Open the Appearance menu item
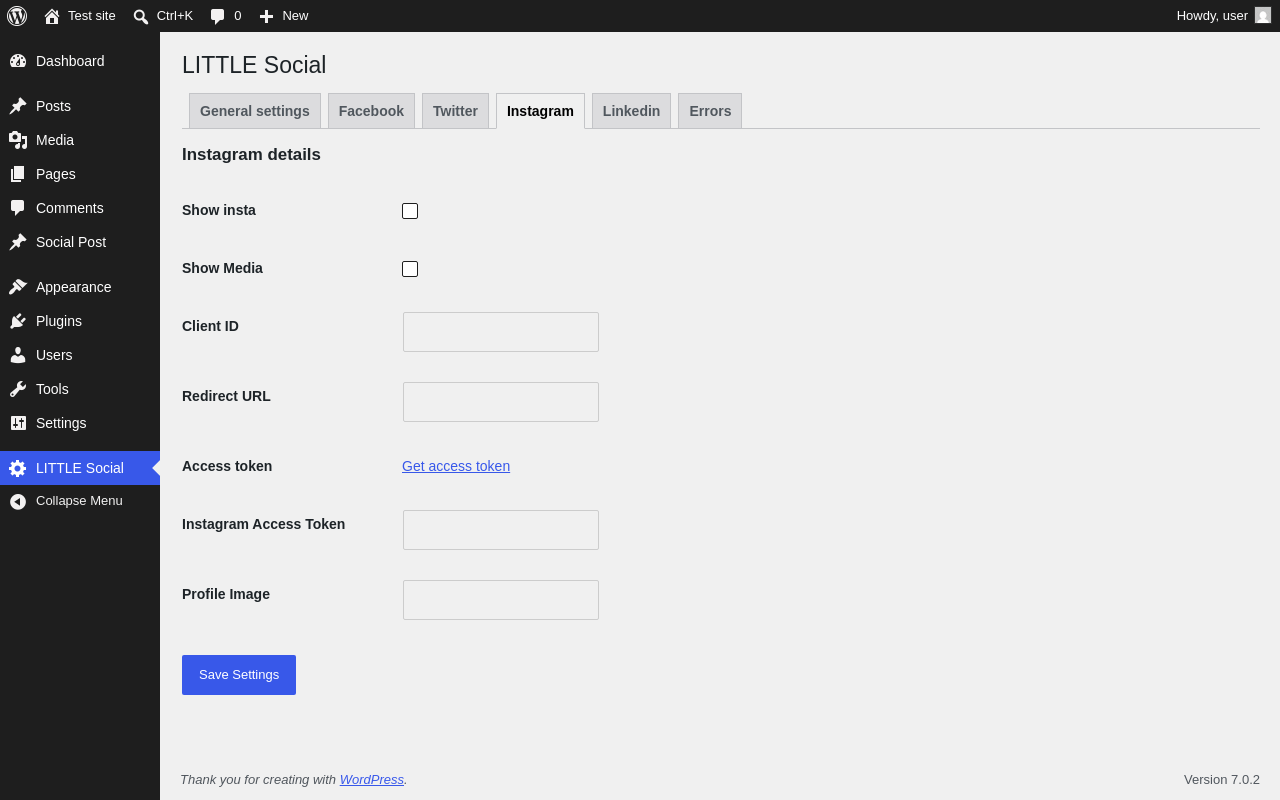The width and height of the screenshot is (1280, 800). 80,287
